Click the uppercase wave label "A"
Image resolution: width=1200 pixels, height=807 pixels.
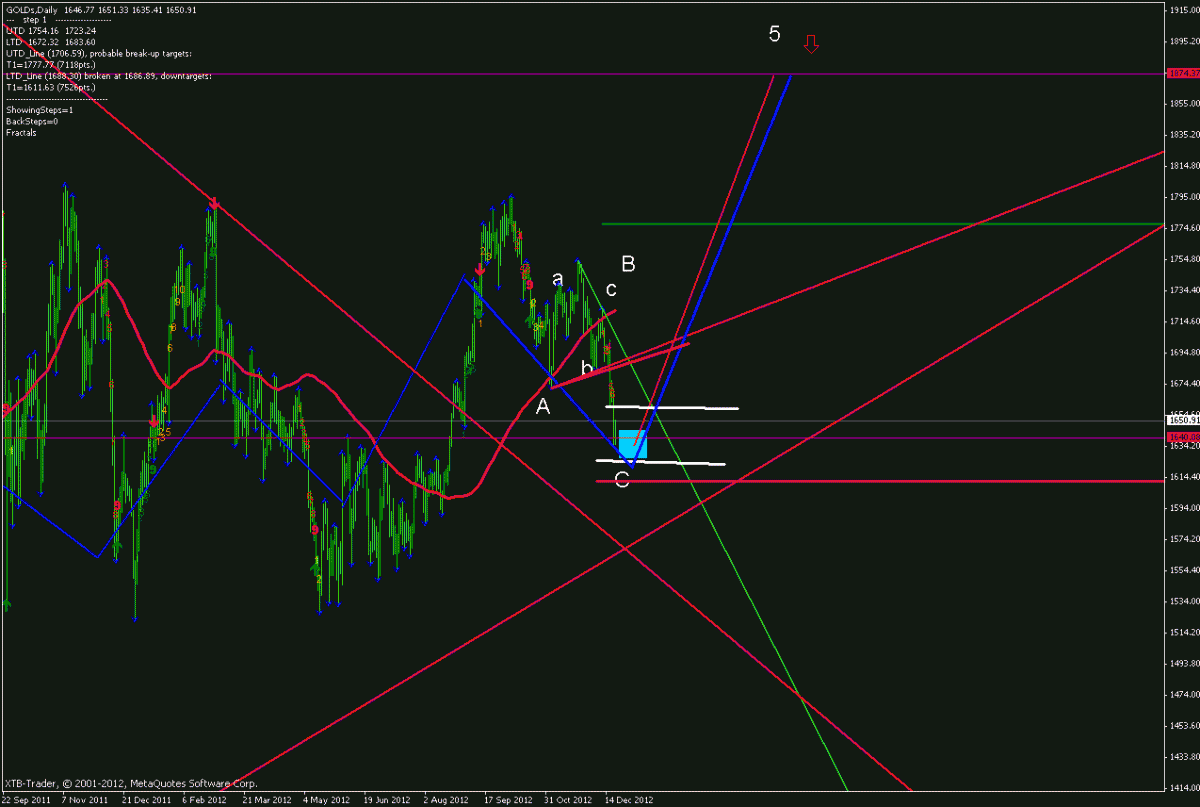click(542, 405)
